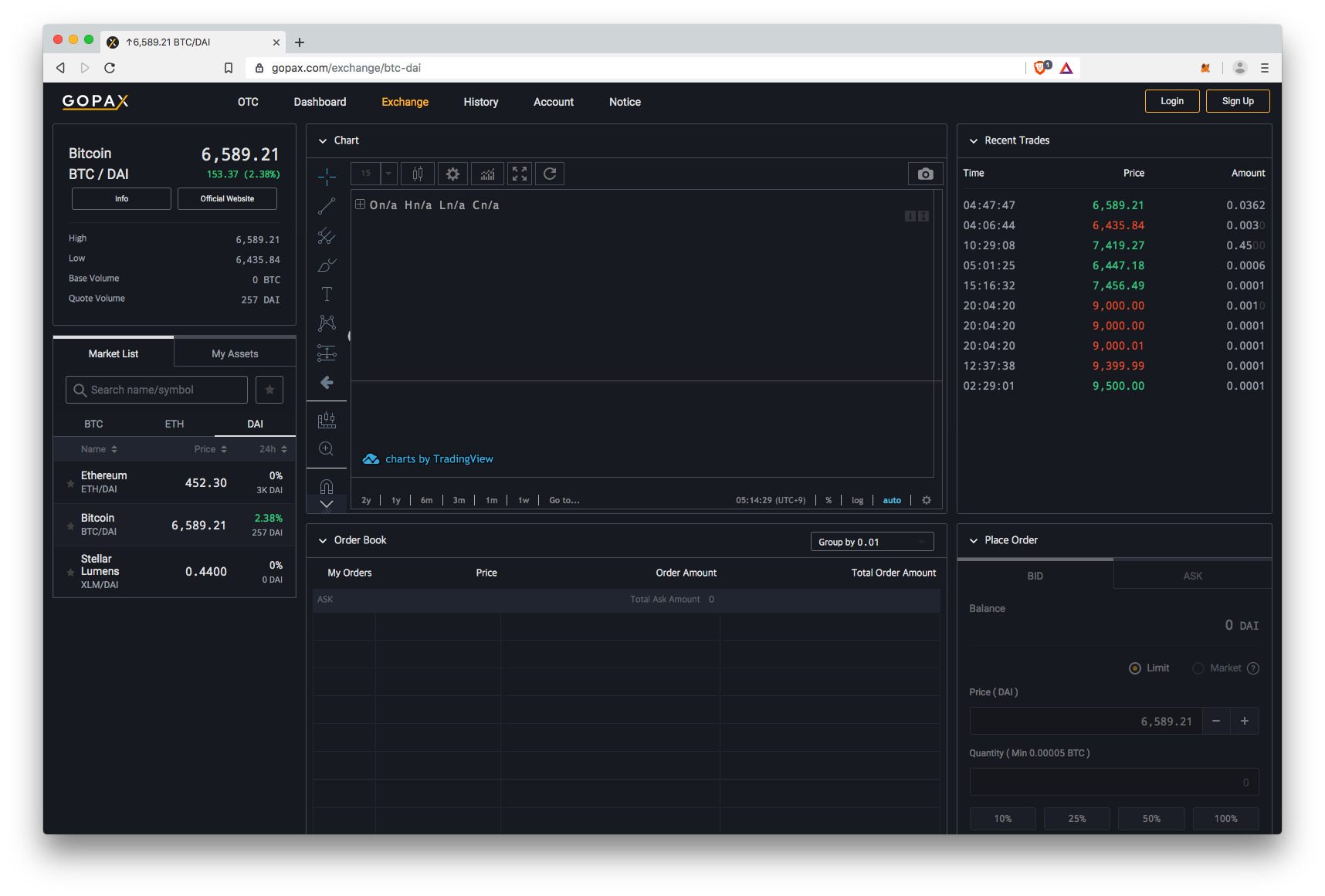Screen dimensions: 1325x896
Task: Sort market list by 24h
Action: point(273,449)
